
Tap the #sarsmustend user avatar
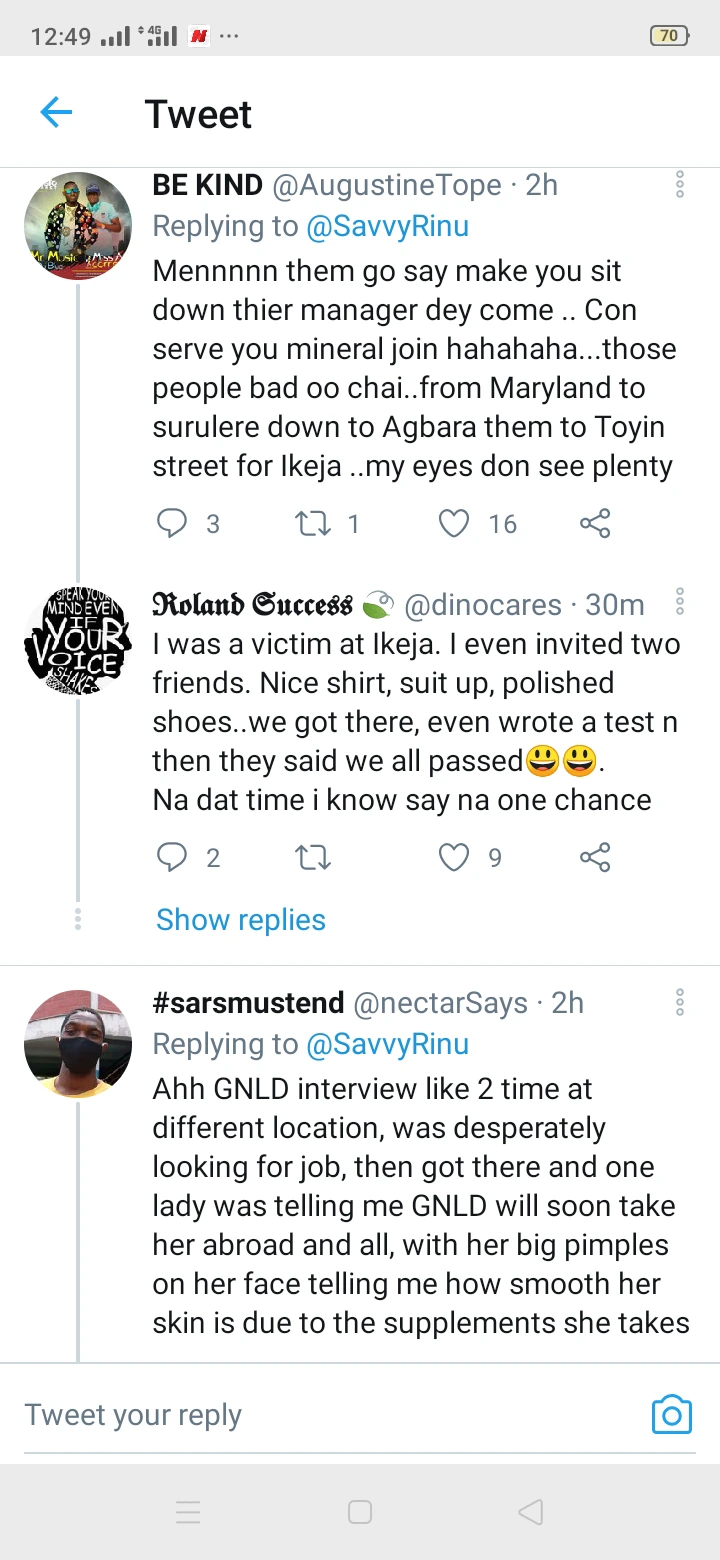[78, 1043]
